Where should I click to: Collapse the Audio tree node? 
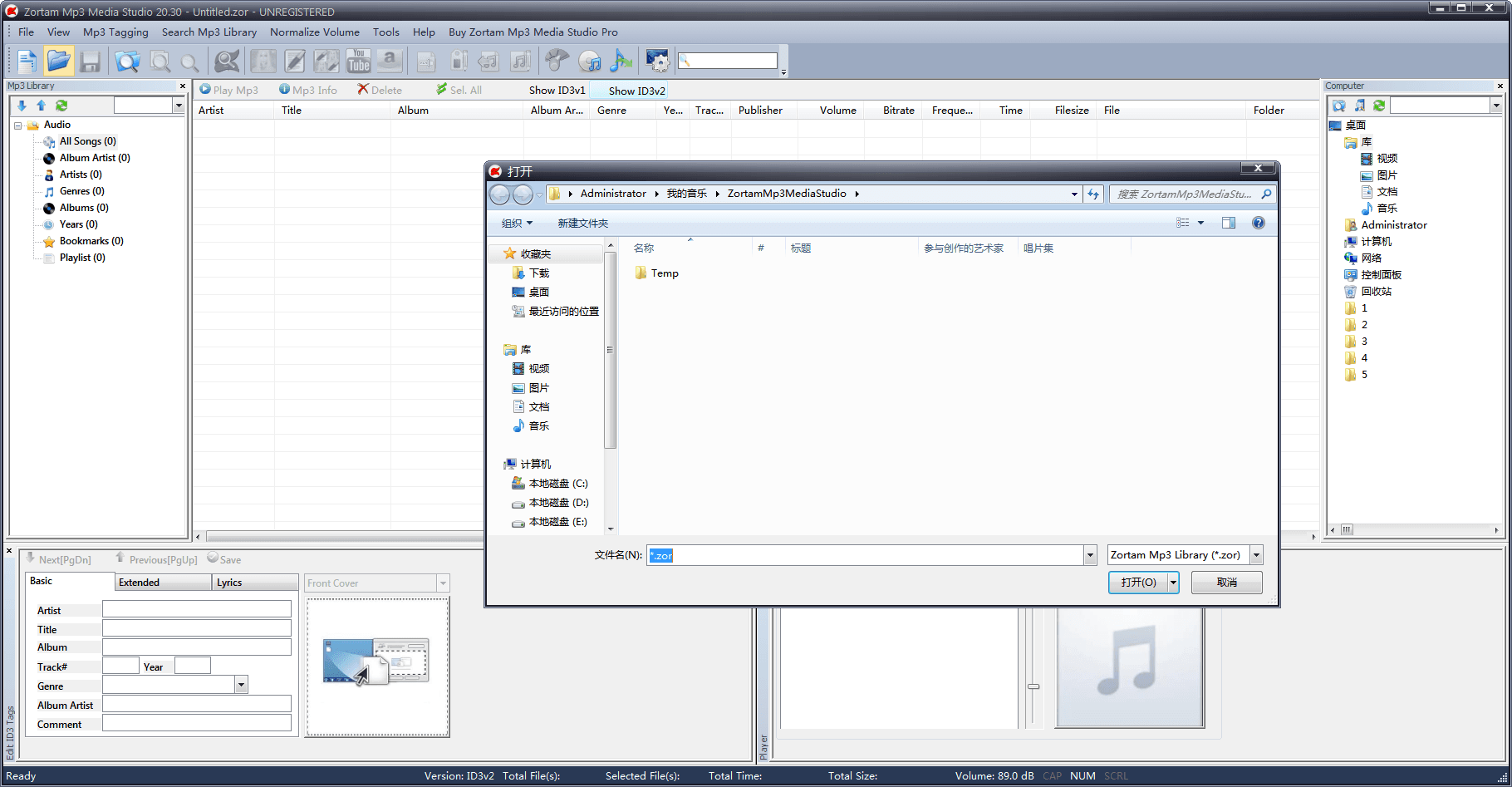click(x=17, y=125)
